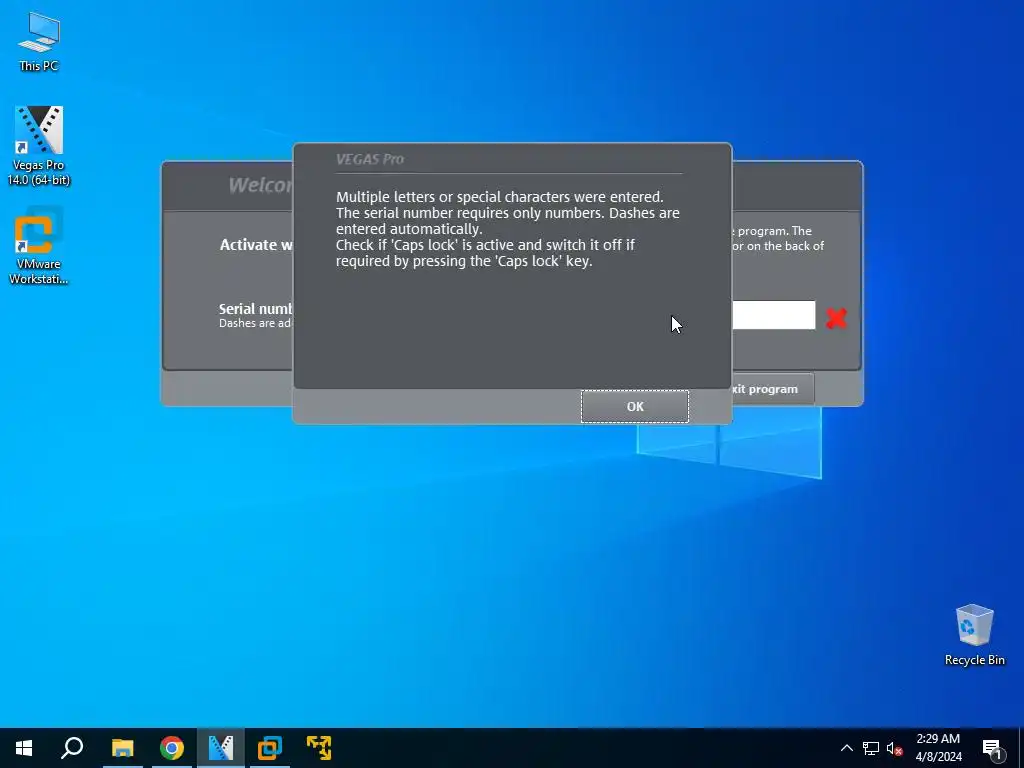1024x768 pixels.
Task: Open the Action Center notifications icon
Action: coord(992,748)
